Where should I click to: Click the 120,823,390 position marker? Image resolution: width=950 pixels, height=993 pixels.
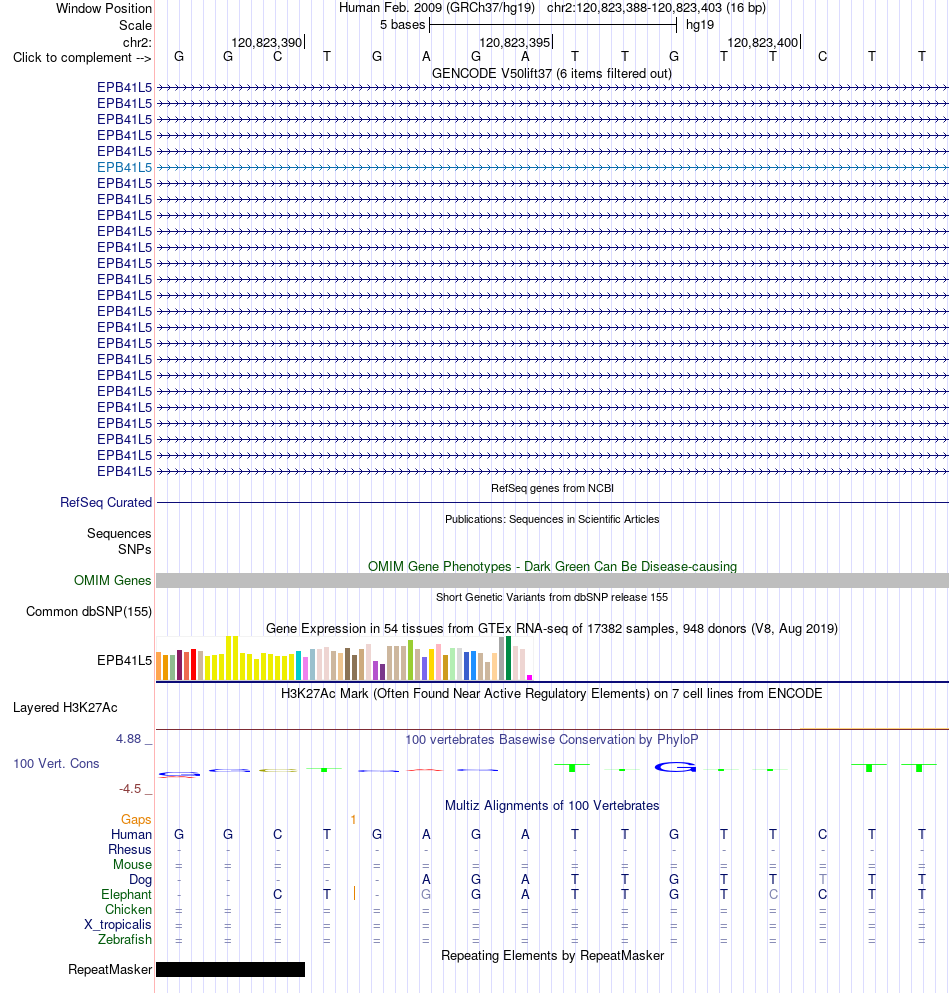(x=267, y=42)
